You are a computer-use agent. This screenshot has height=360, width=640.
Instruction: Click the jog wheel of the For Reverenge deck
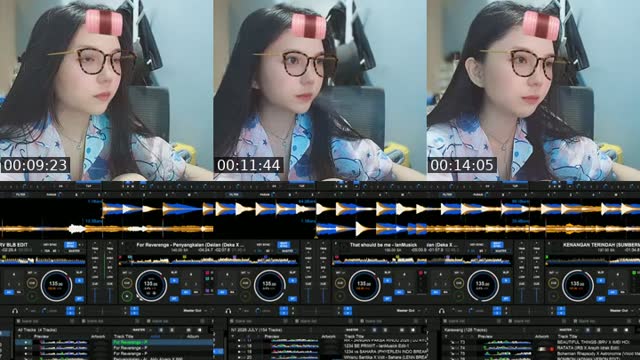tap(151, 285)
